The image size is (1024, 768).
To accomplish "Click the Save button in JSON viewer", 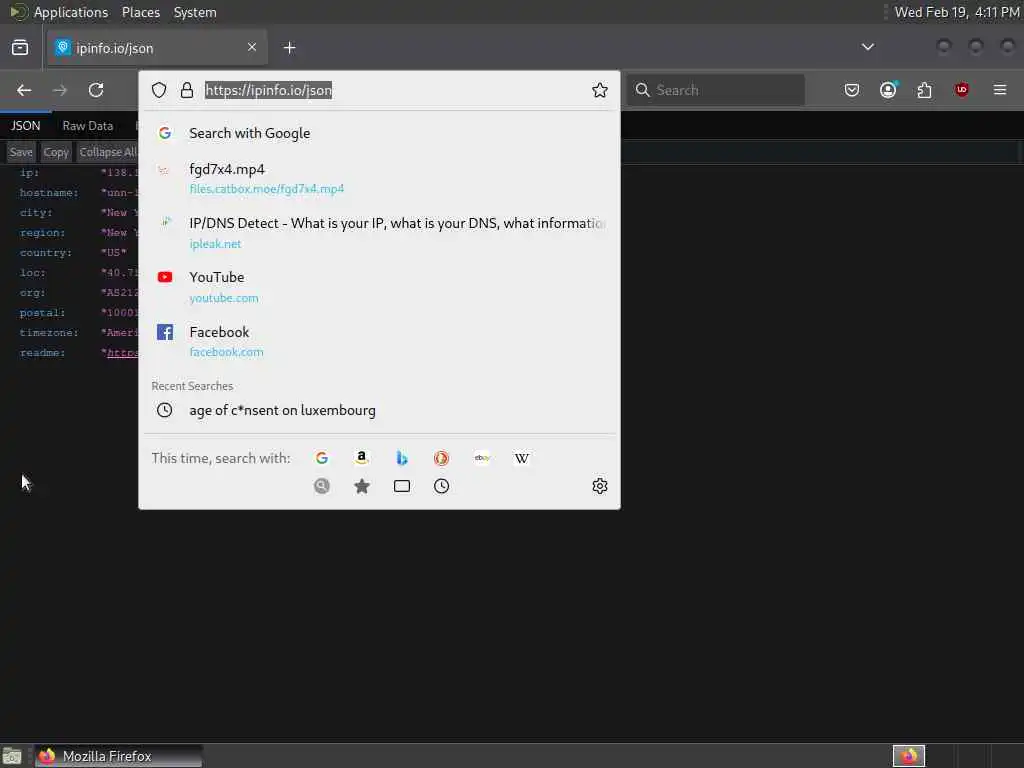I will click(x=21, y=152).
